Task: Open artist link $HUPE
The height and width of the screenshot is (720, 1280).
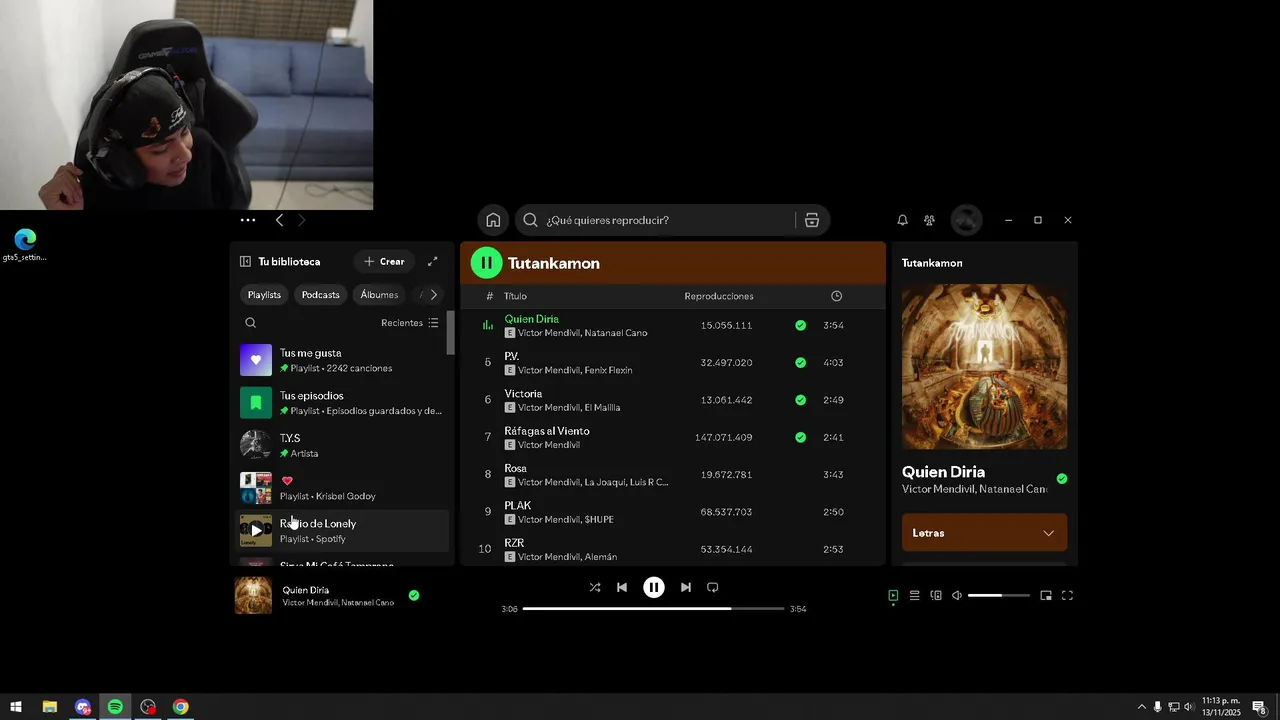Action: pos(599,520)
